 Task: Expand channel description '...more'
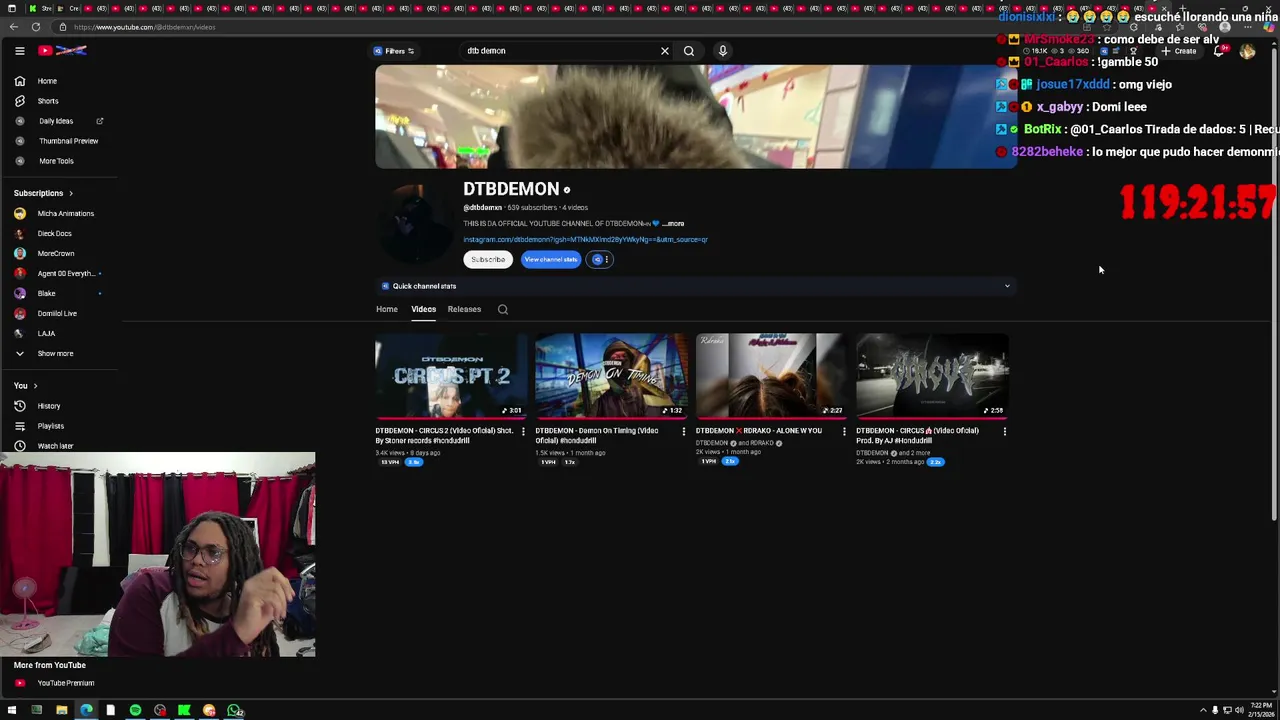(x=674, y=224)
